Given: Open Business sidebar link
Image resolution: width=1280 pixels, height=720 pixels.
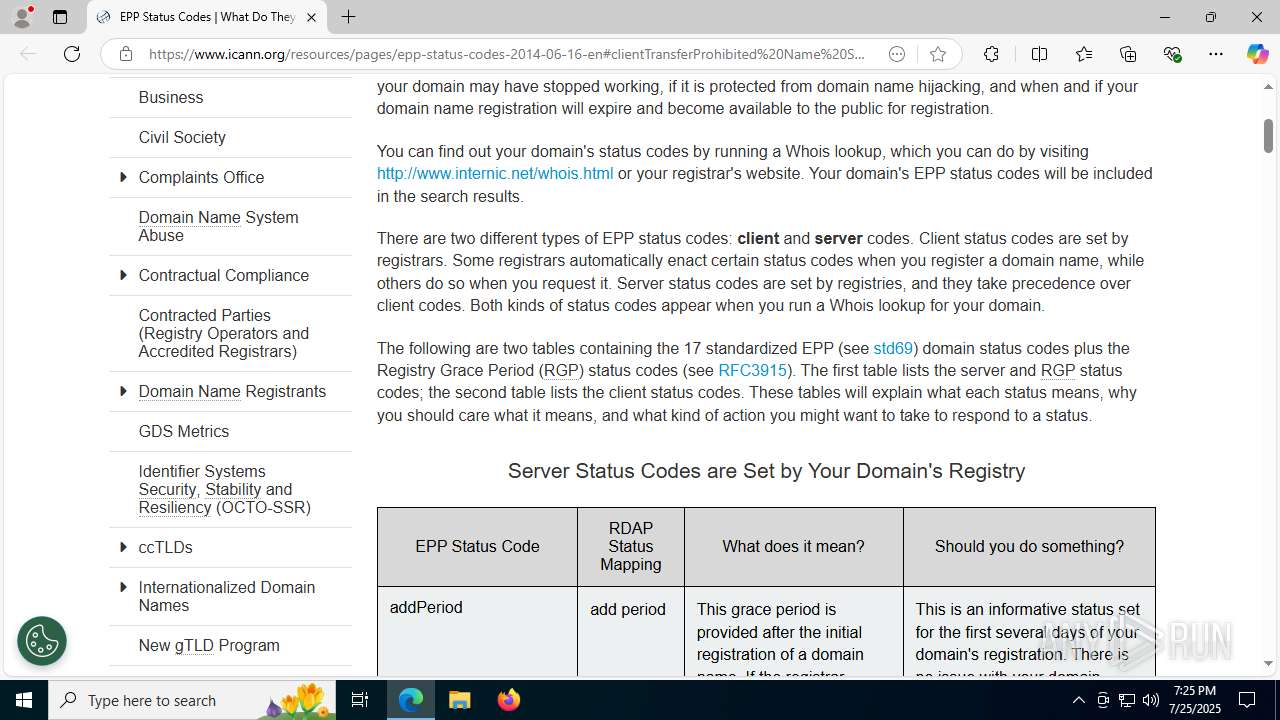Looking at the screenshot, I should click(171, 97).
